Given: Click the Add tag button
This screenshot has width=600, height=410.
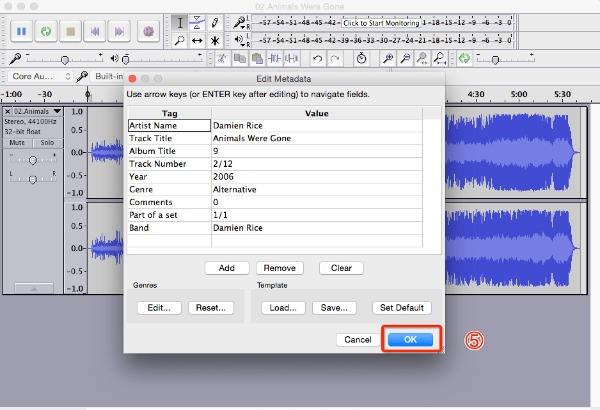Looking at the screenshot, I should 227,268.
